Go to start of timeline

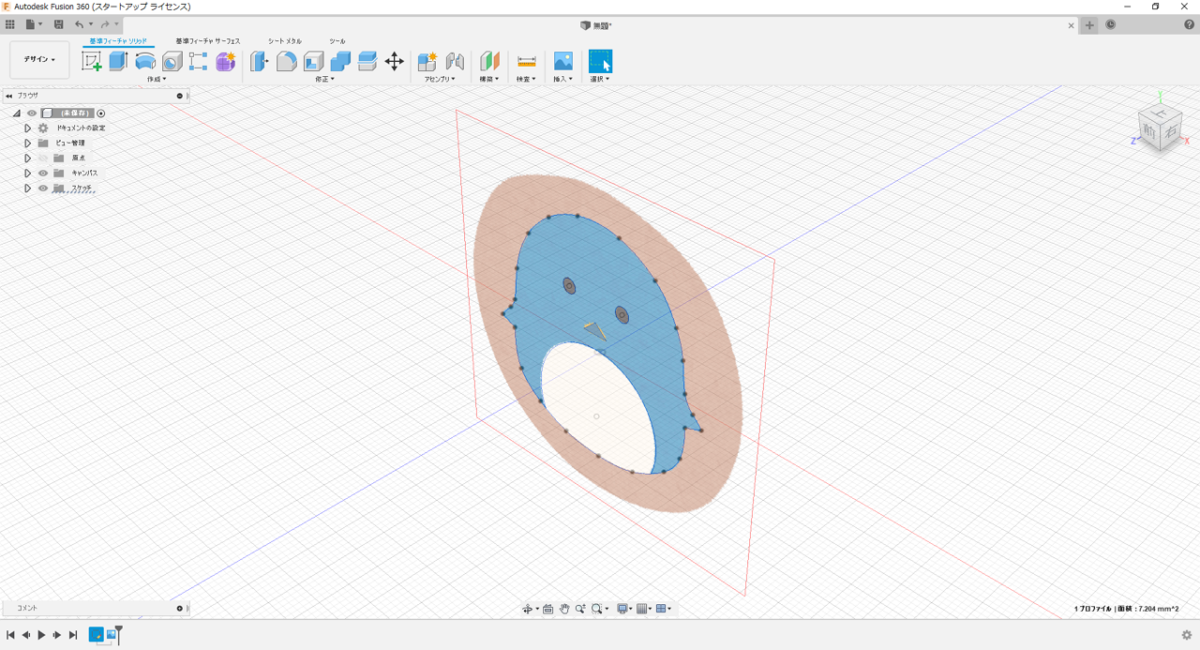click(10, 634)
